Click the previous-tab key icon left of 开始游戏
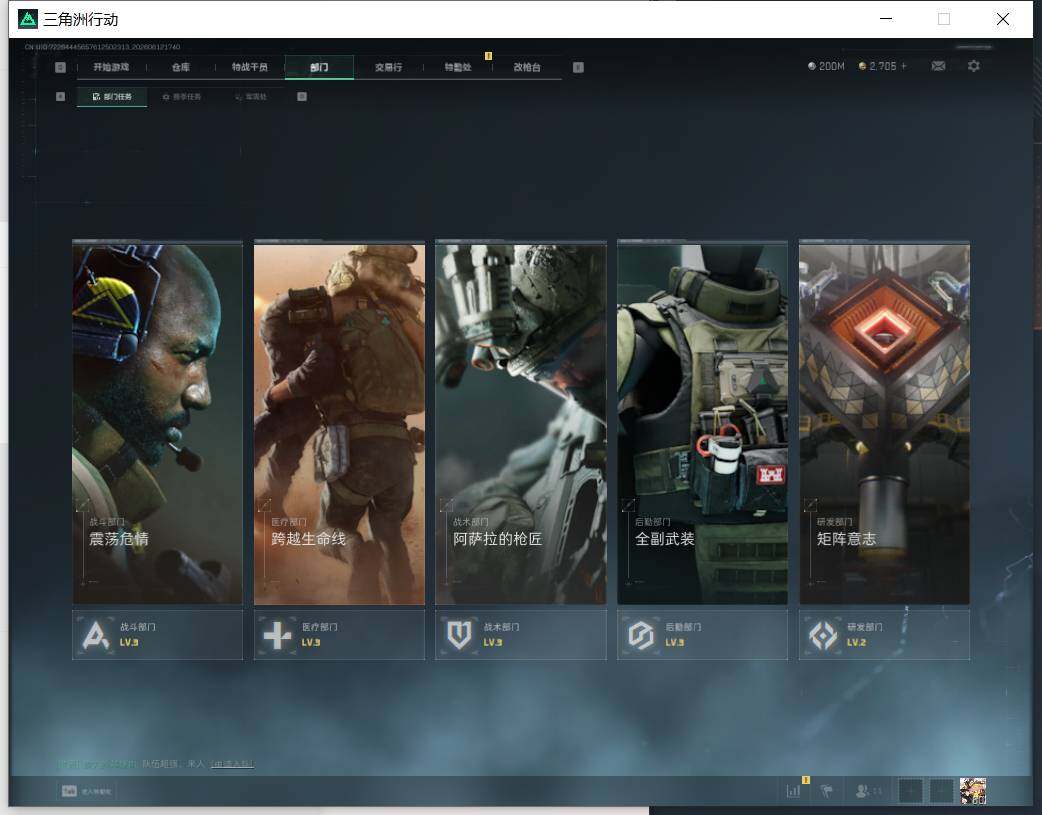The image size is (1042, 815). pos(60,67)
